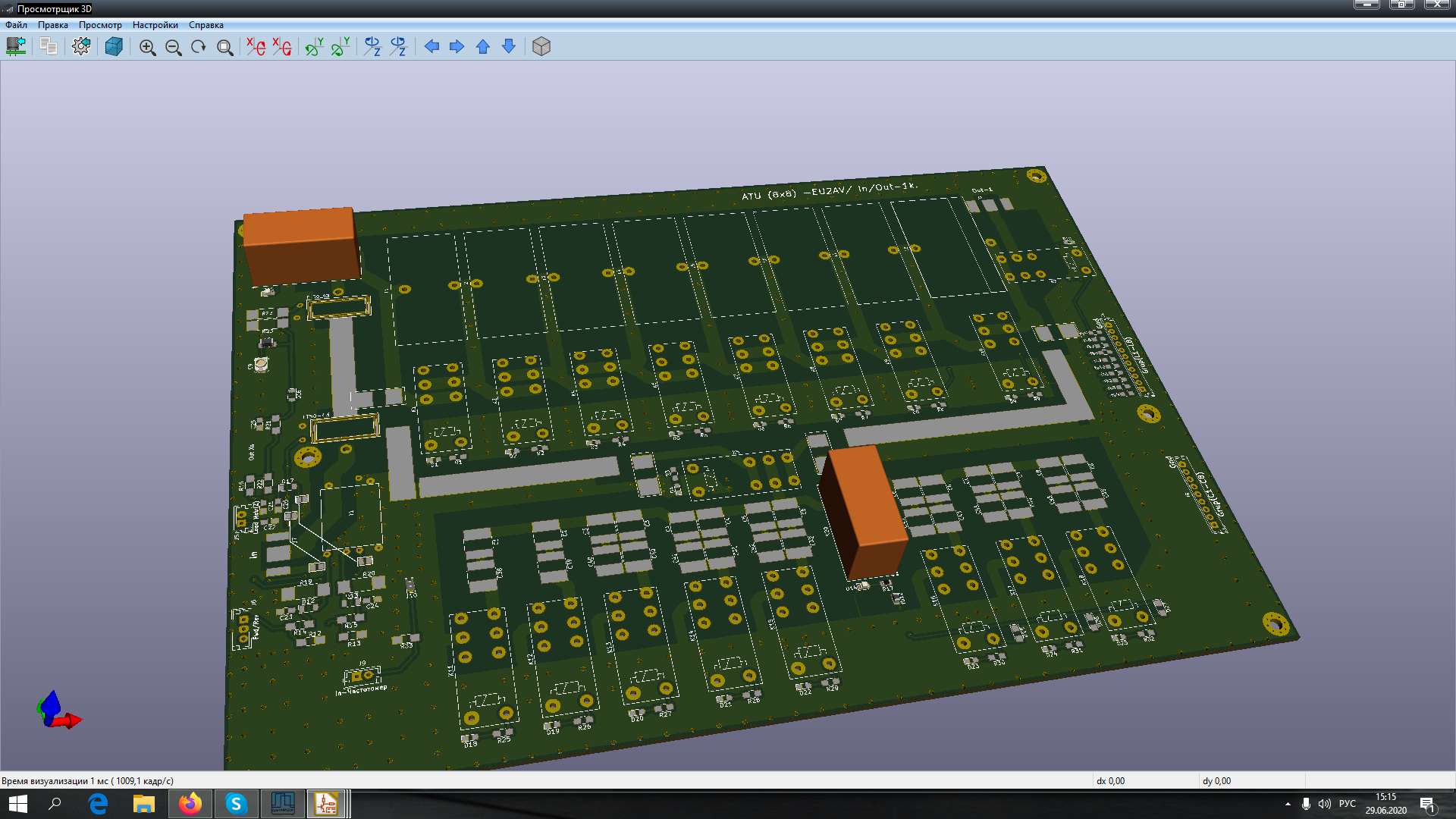Open the Просмотр menu

[x=100, y=25]
